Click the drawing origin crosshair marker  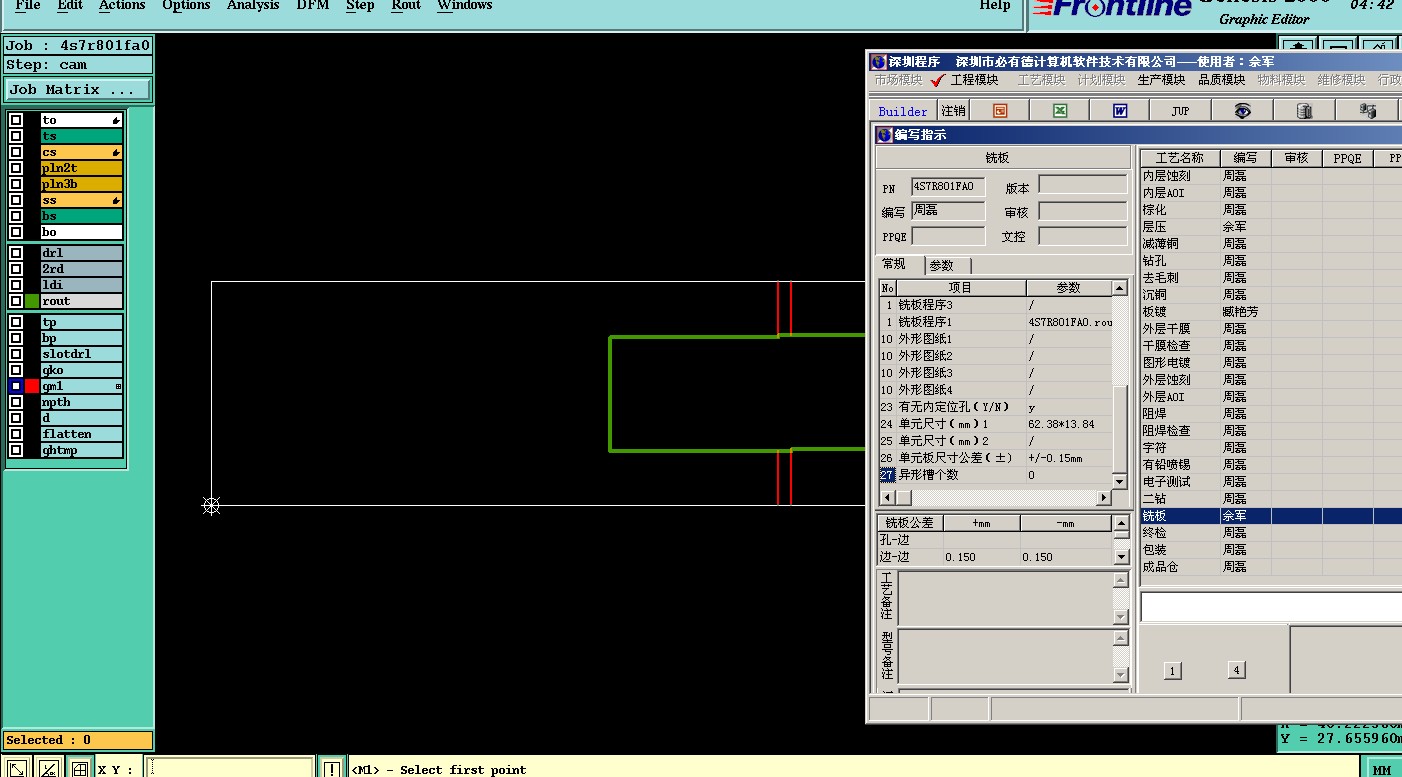click(211, 506)
